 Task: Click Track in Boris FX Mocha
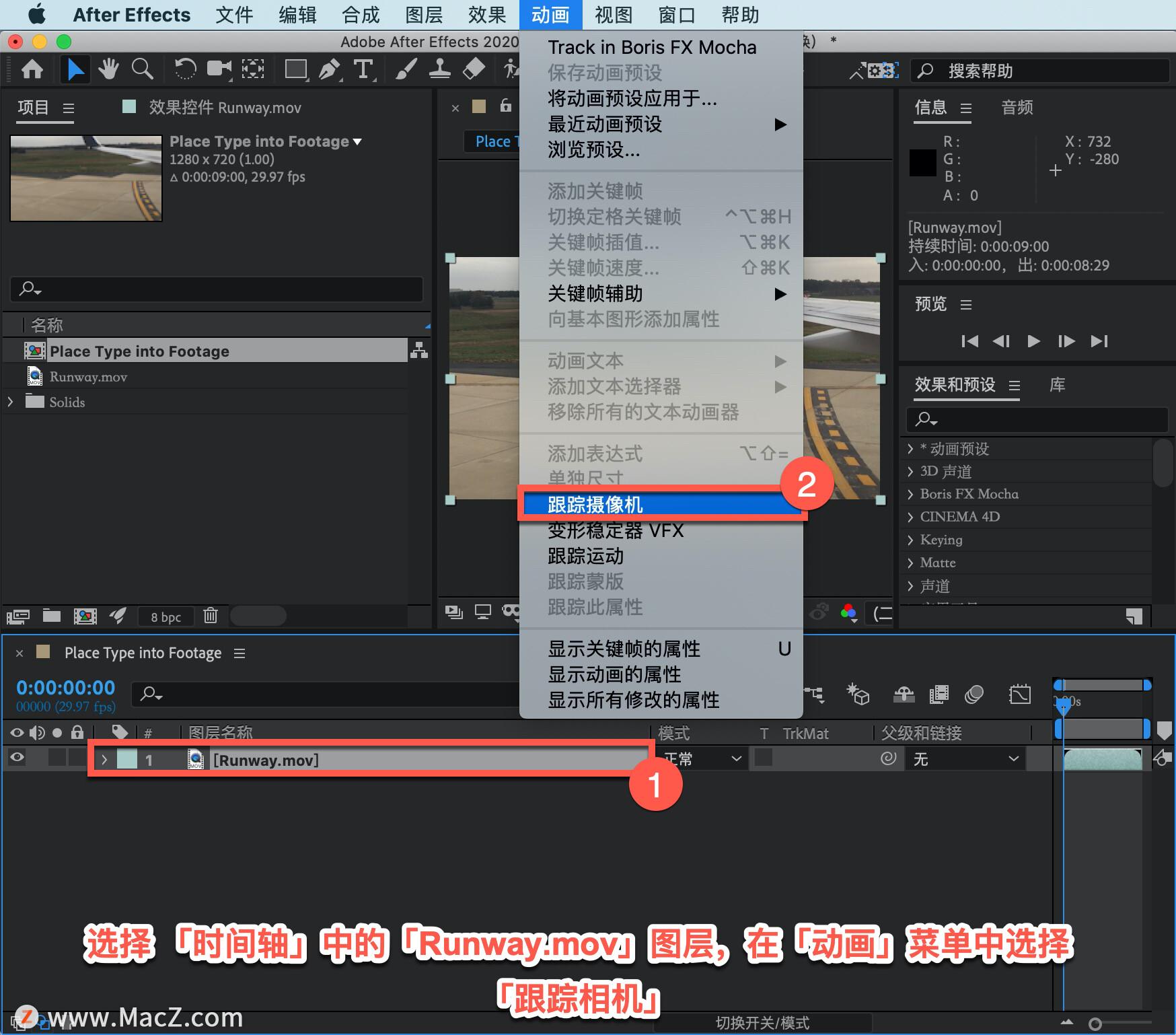651,47
